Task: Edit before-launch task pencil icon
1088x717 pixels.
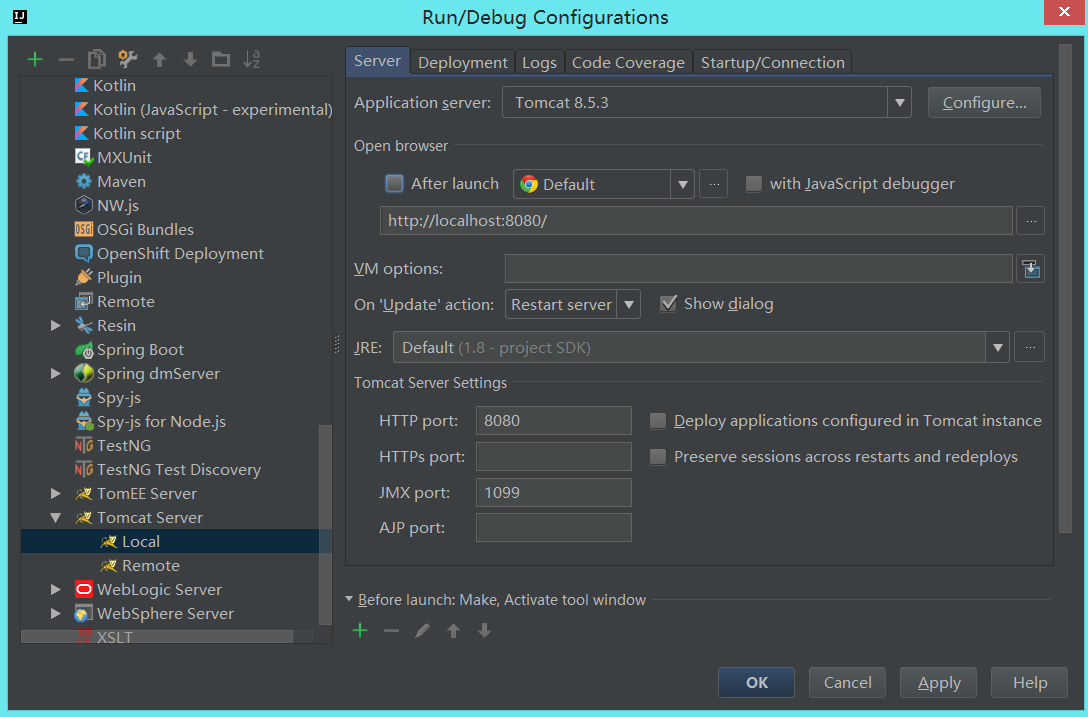Action: point(422,630)
